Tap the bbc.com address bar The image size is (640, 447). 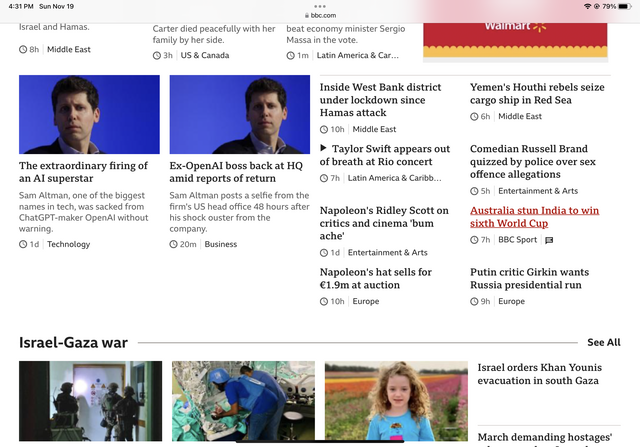[320, 16]
